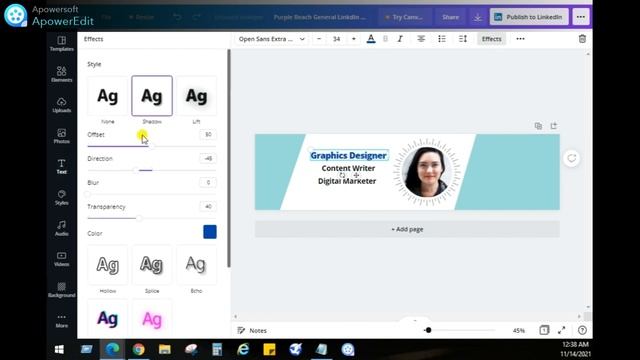Screen dimensions: 640x360
Task: Select the Lift text style
Action: point(196,96)
